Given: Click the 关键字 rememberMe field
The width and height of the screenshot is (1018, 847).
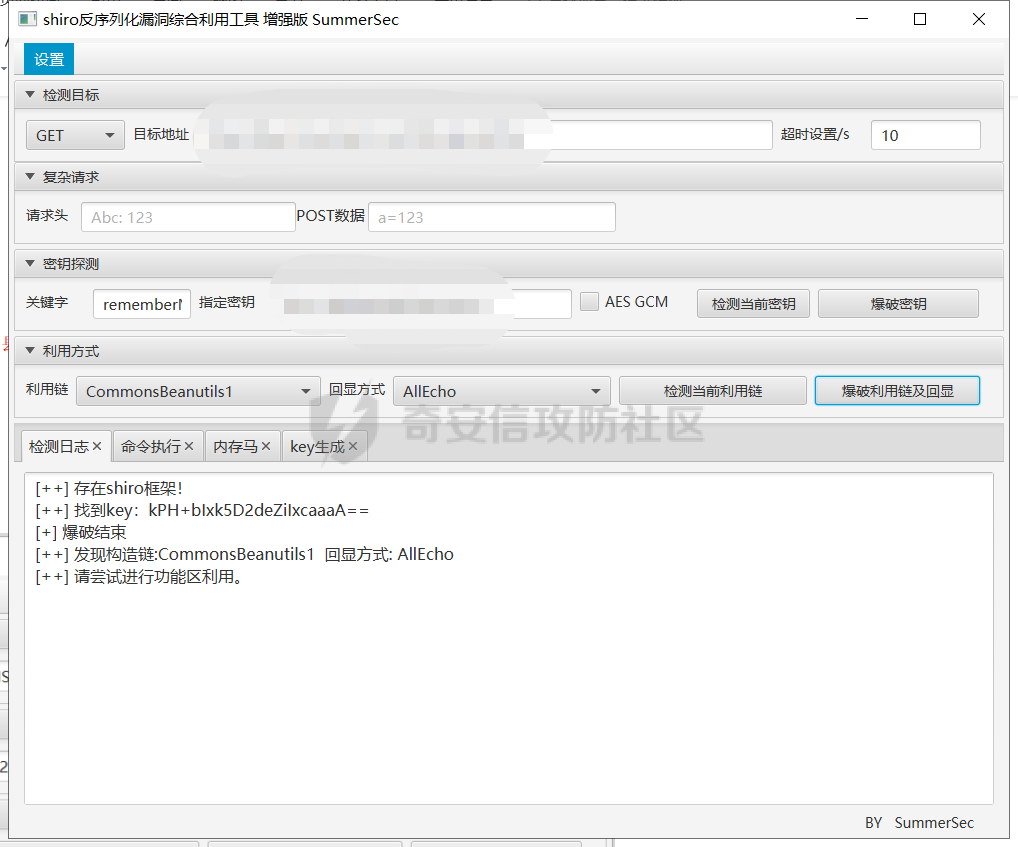Looking at the screenshot, I should click(142, 304).
